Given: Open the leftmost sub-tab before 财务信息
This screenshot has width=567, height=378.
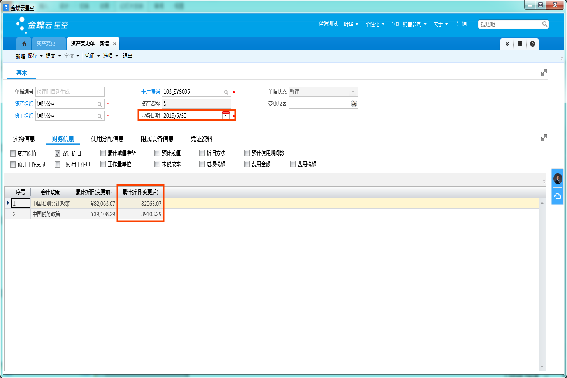Looking at the screenshot, I should click(x=24, y=139).
